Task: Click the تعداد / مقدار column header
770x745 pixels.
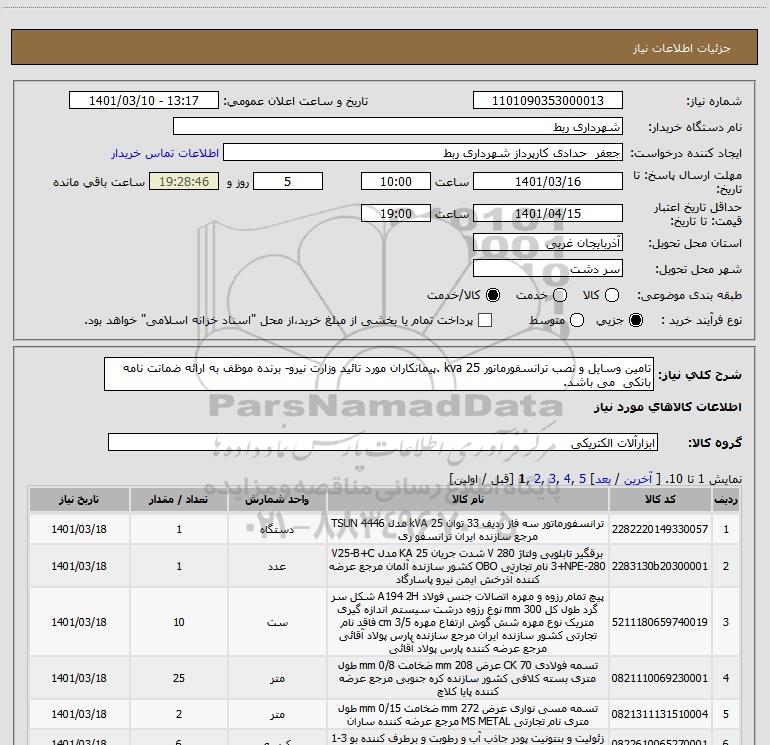Action: point(179,499)
